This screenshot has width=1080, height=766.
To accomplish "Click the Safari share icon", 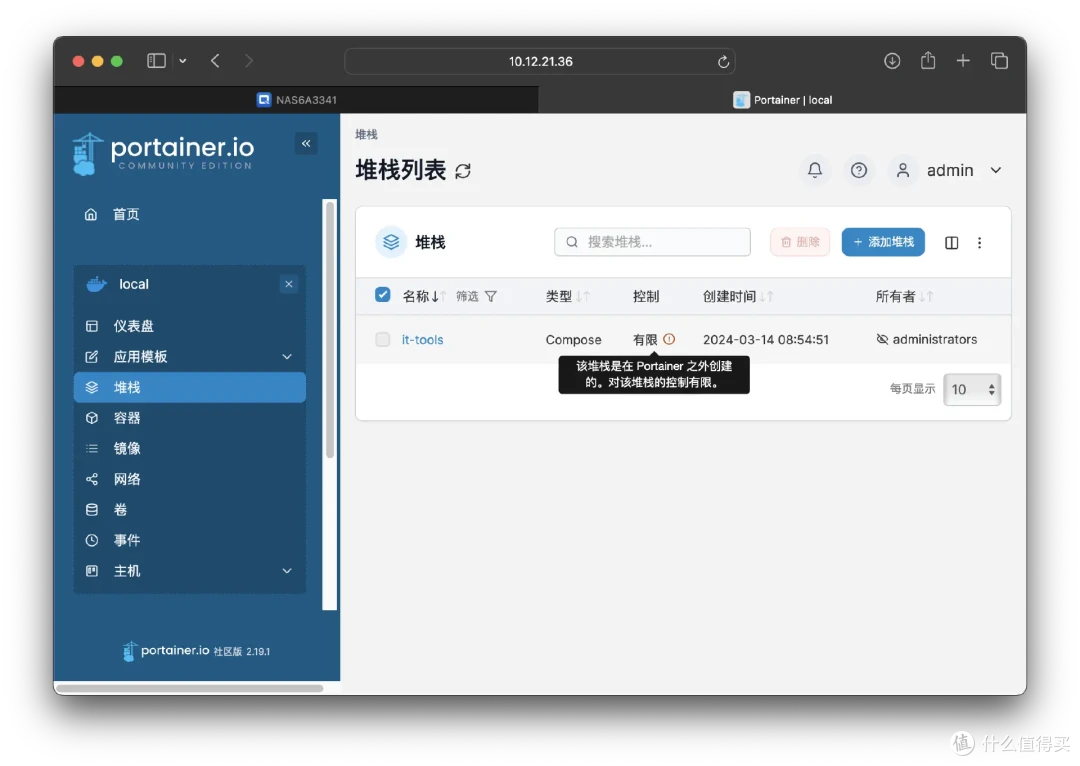I will click(x=928, y=60).
